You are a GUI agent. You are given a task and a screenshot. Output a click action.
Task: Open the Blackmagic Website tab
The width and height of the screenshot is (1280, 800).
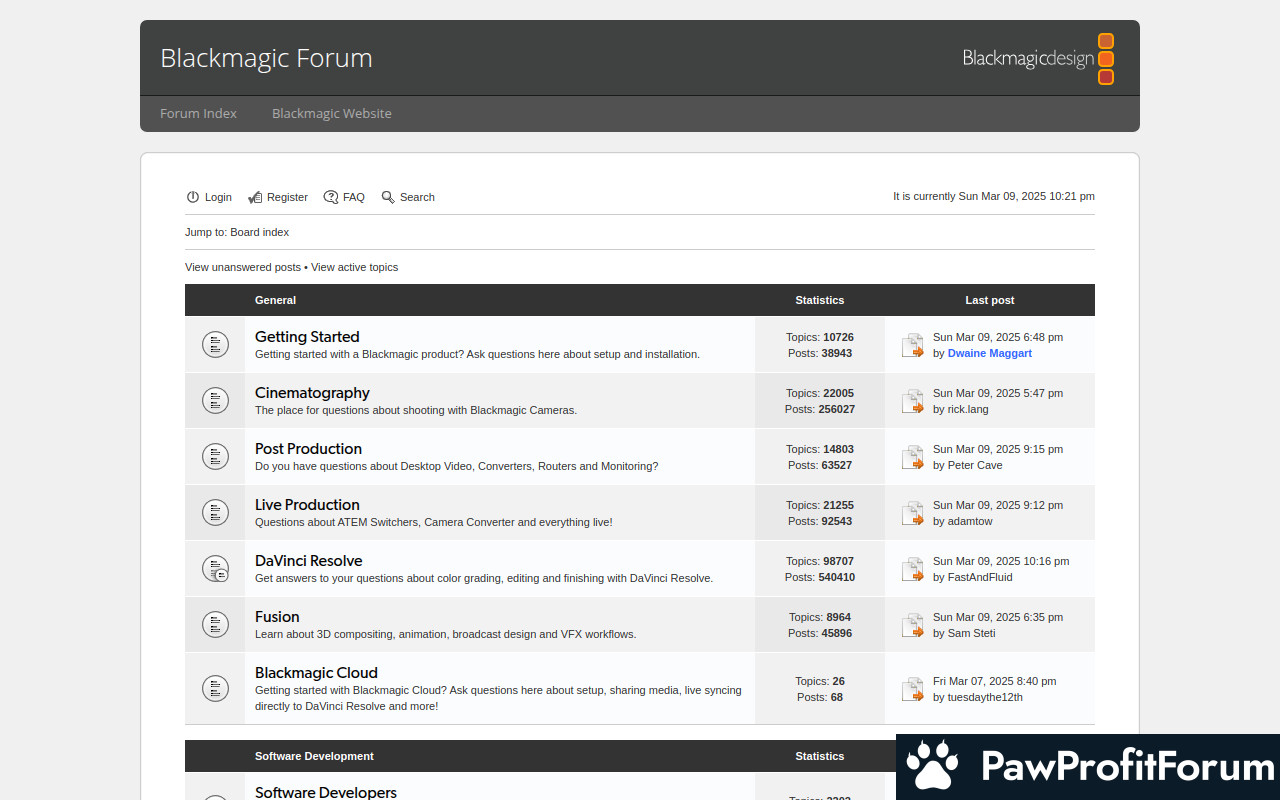click(x=332, y=114)
